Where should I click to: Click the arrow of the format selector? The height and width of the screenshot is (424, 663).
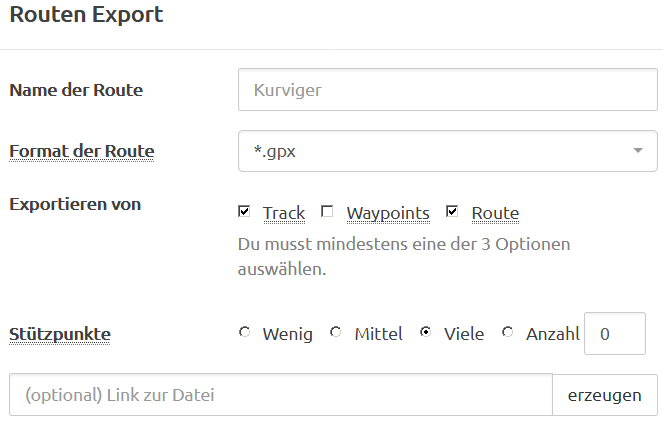[x=637, y=152]
